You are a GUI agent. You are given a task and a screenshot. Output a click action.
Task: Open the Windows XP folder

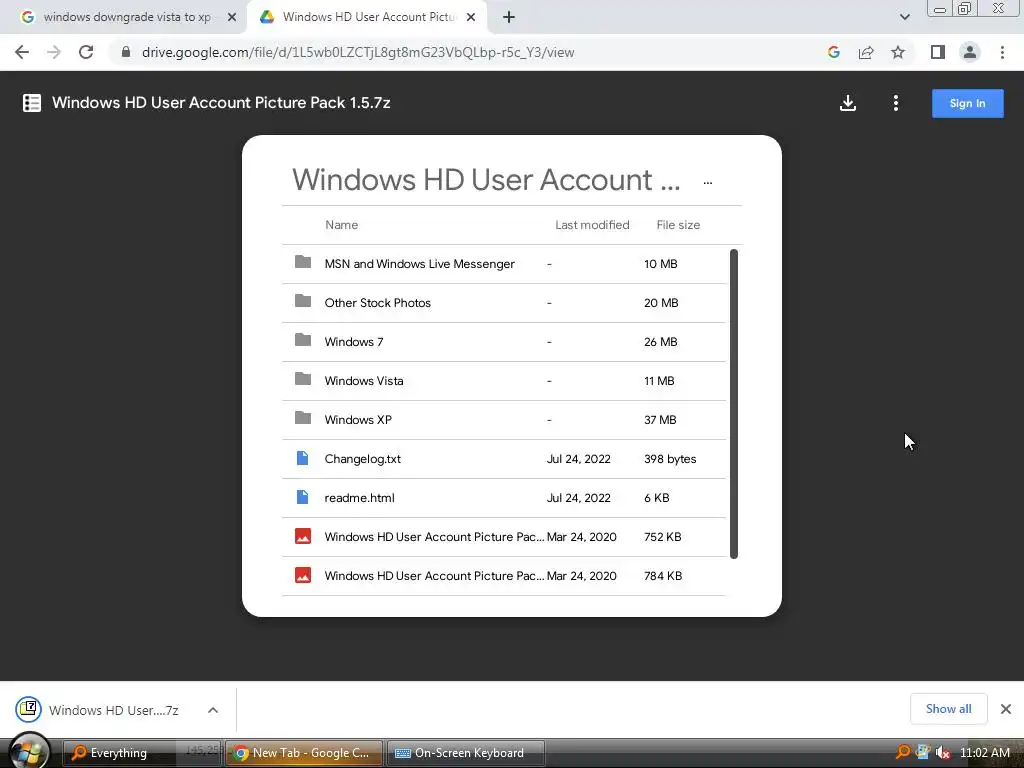pyautogui.click(x=504, y=420)
